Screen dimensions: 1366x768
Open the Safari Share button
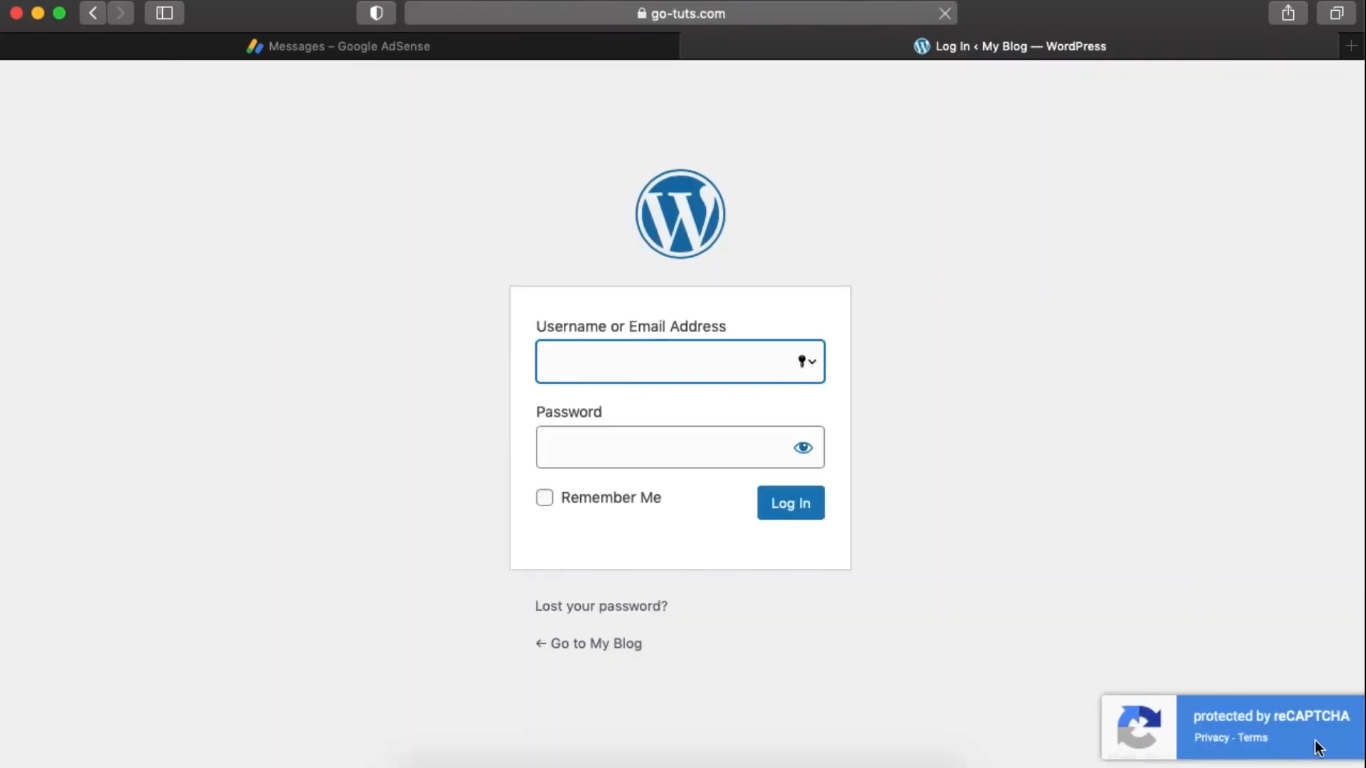click(x=1288, y=13)
